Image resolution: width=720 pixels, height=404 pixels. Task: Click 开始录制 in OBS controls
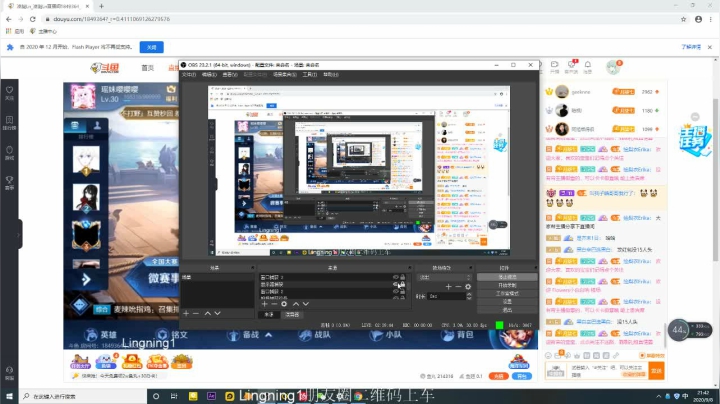click(x=507, y=285)
